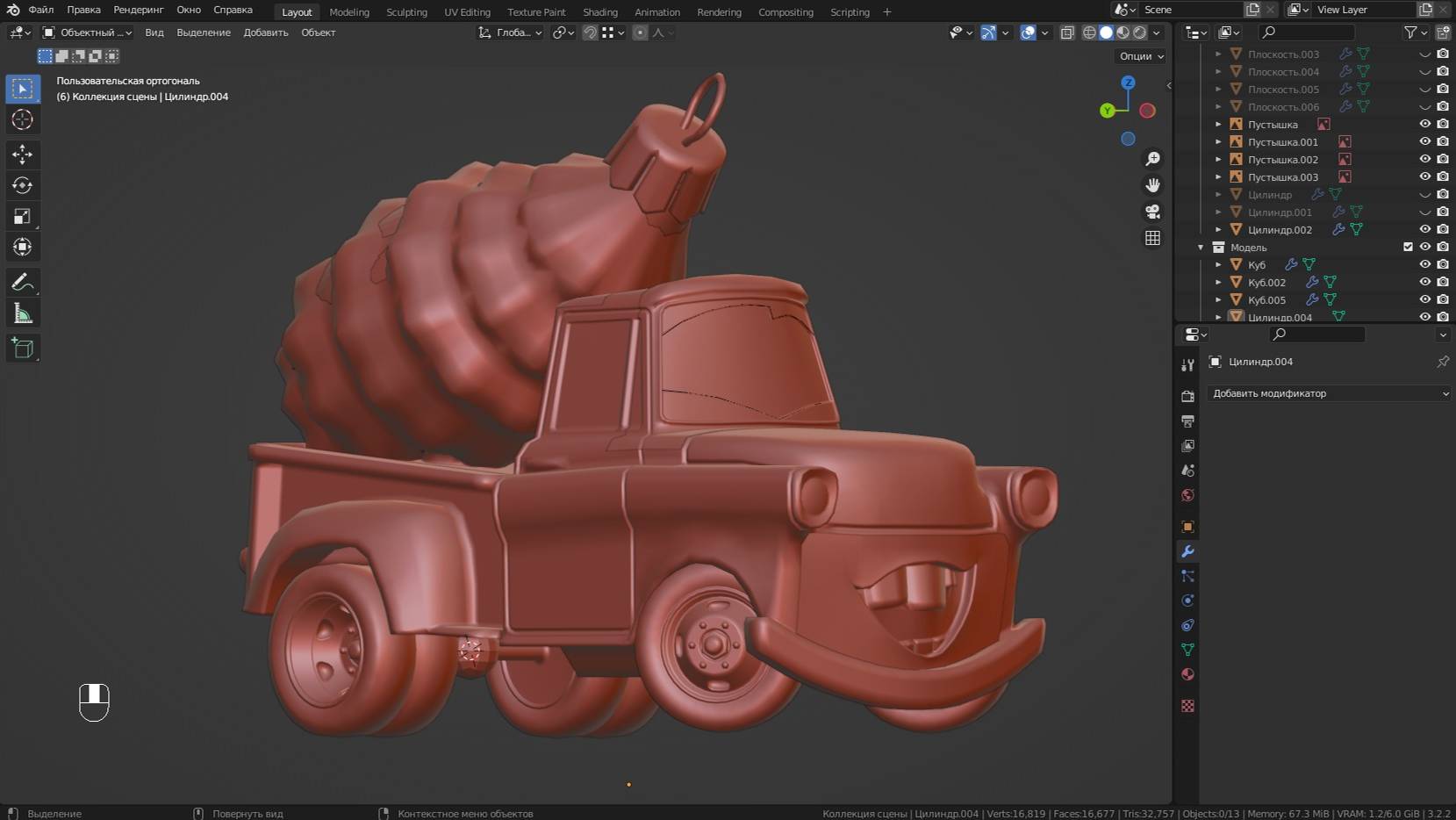Open the Object Data mesh properties tab
Viewport: 1456px width, 820px height.
1187,650
